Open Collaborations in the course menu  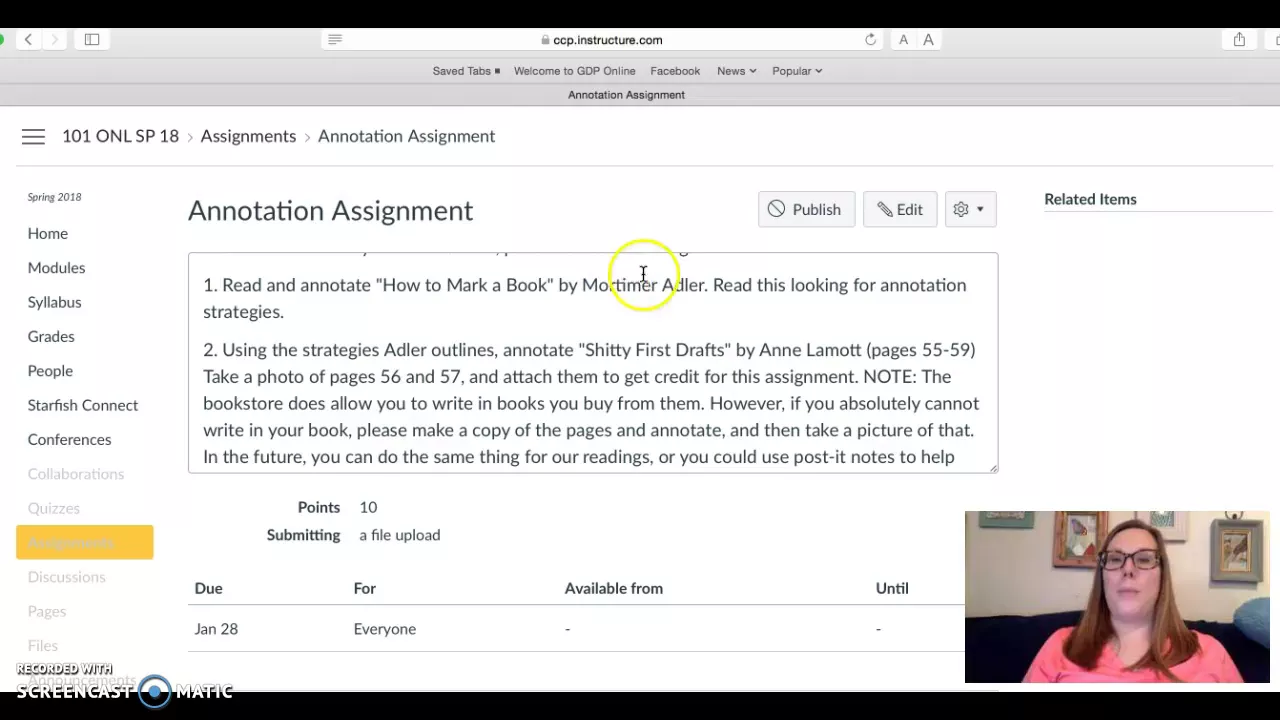76,474
